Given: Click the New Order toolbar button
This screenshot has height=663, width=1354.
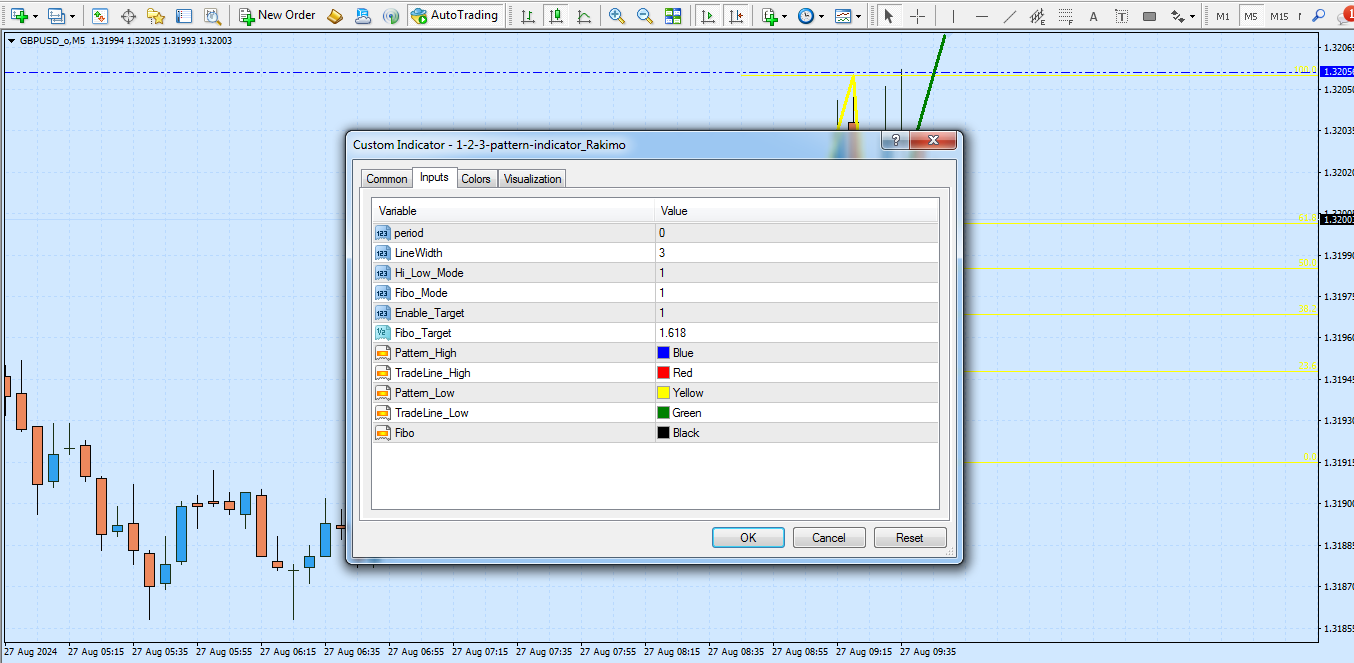Looking at the screenshot, I should tap(277, 16).
